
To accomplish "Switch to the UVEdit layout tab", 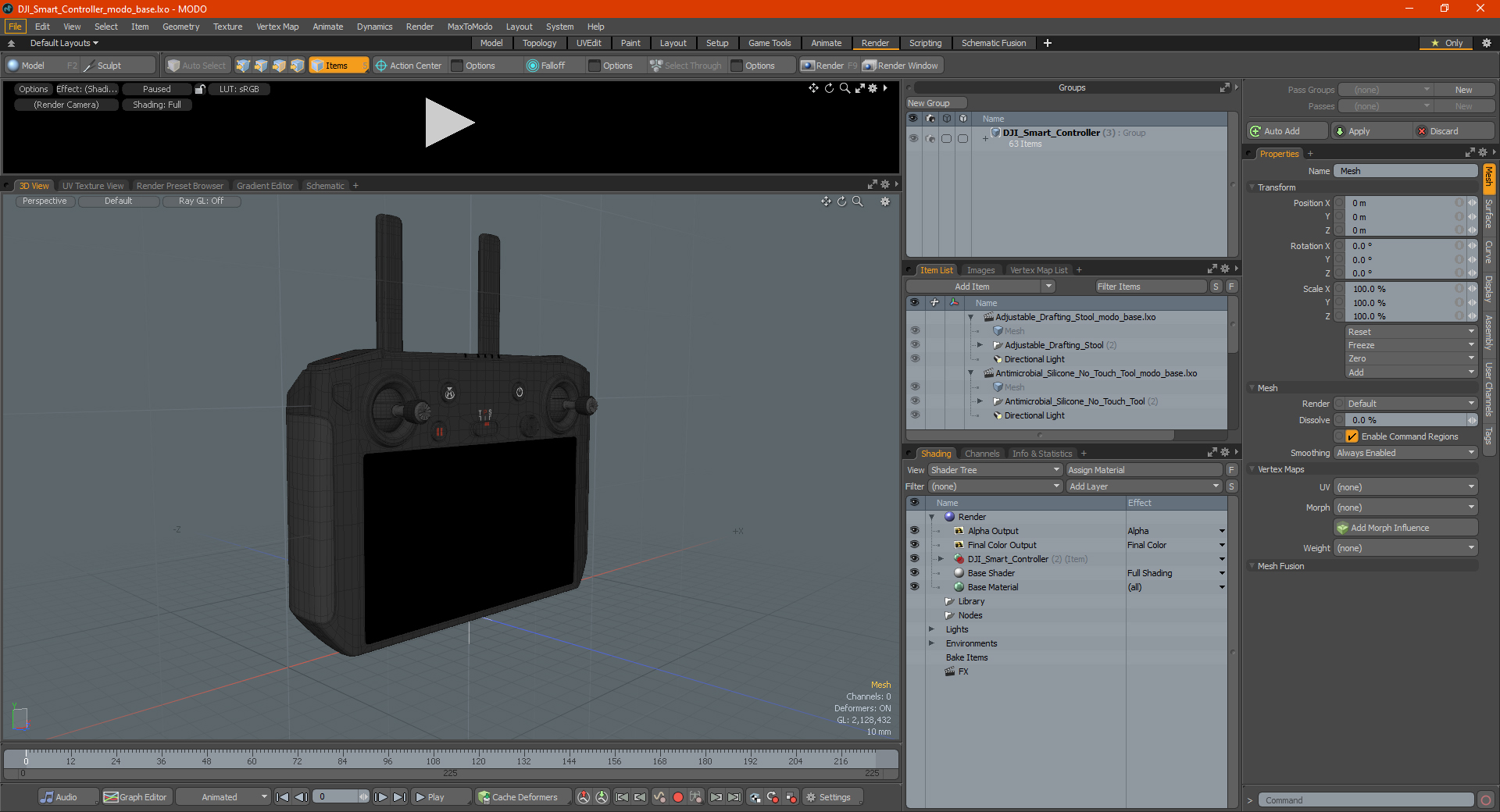I will tap(588, 43).
